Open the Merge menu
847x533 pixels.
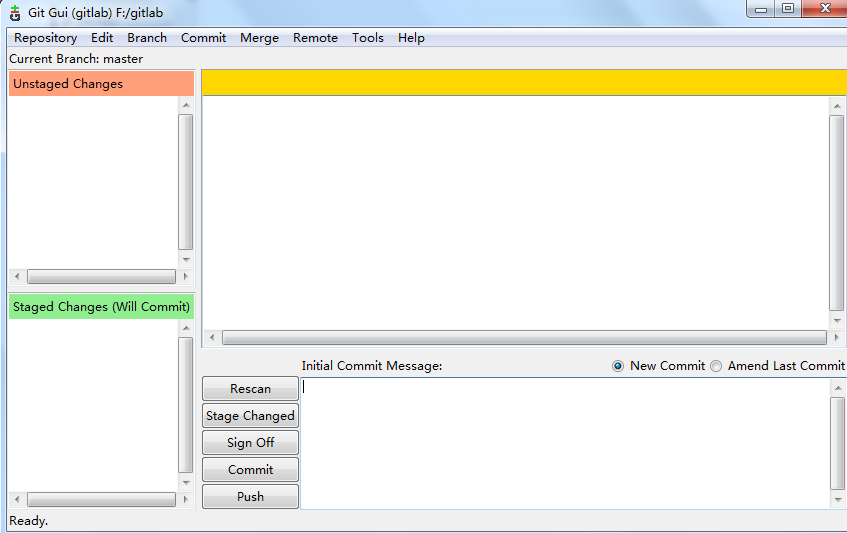pyautogui.click(x=259, y=38)
